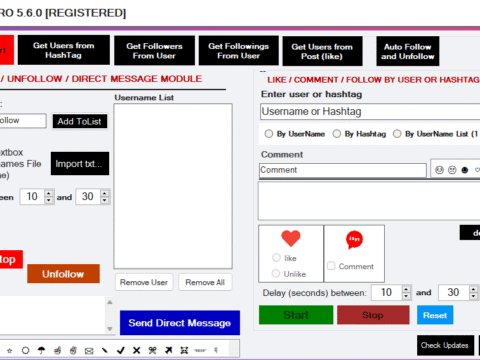
Task: Click the red comment bubble icon
Action: (x=354, y=240)
